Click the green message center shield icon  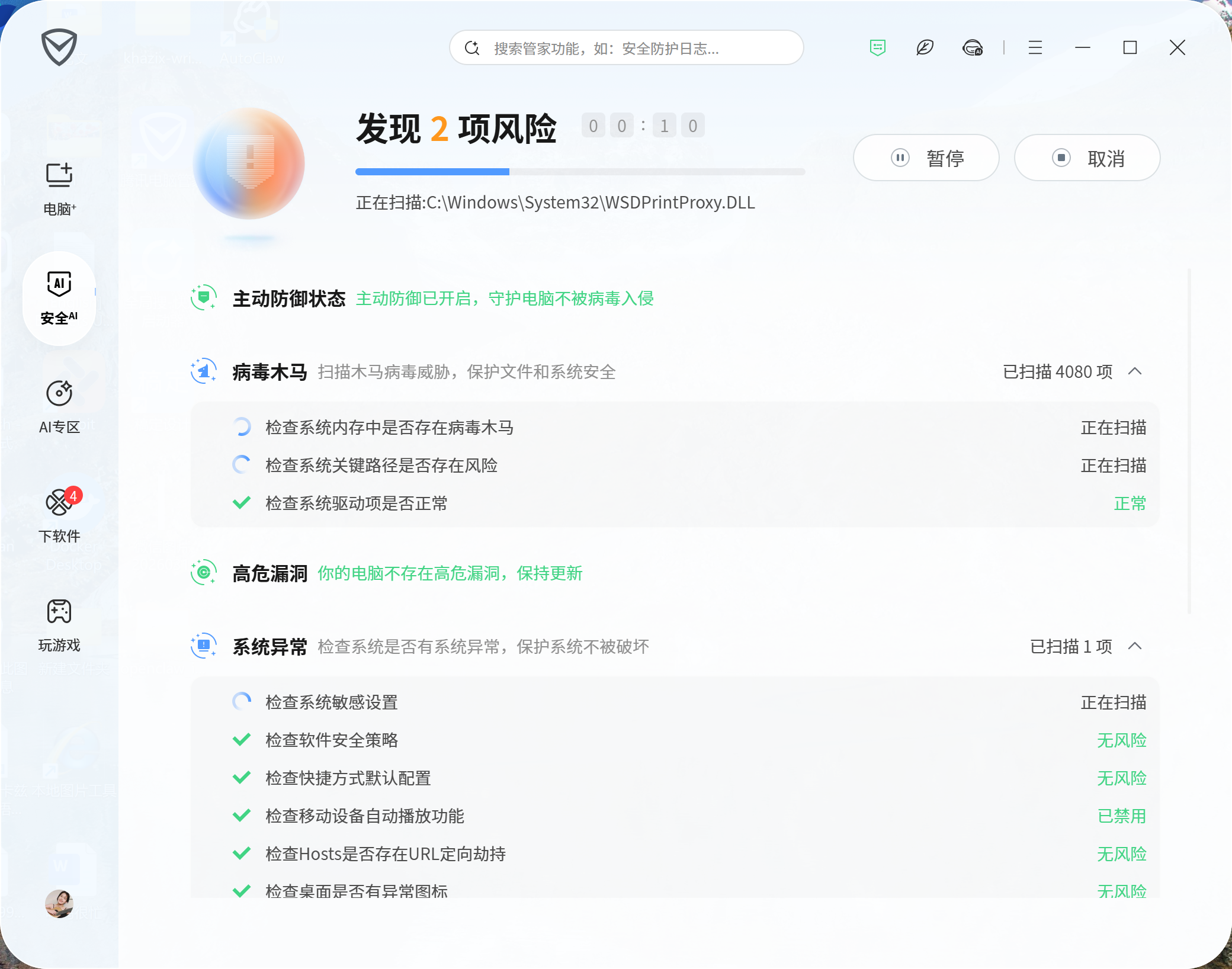[877, 47]
